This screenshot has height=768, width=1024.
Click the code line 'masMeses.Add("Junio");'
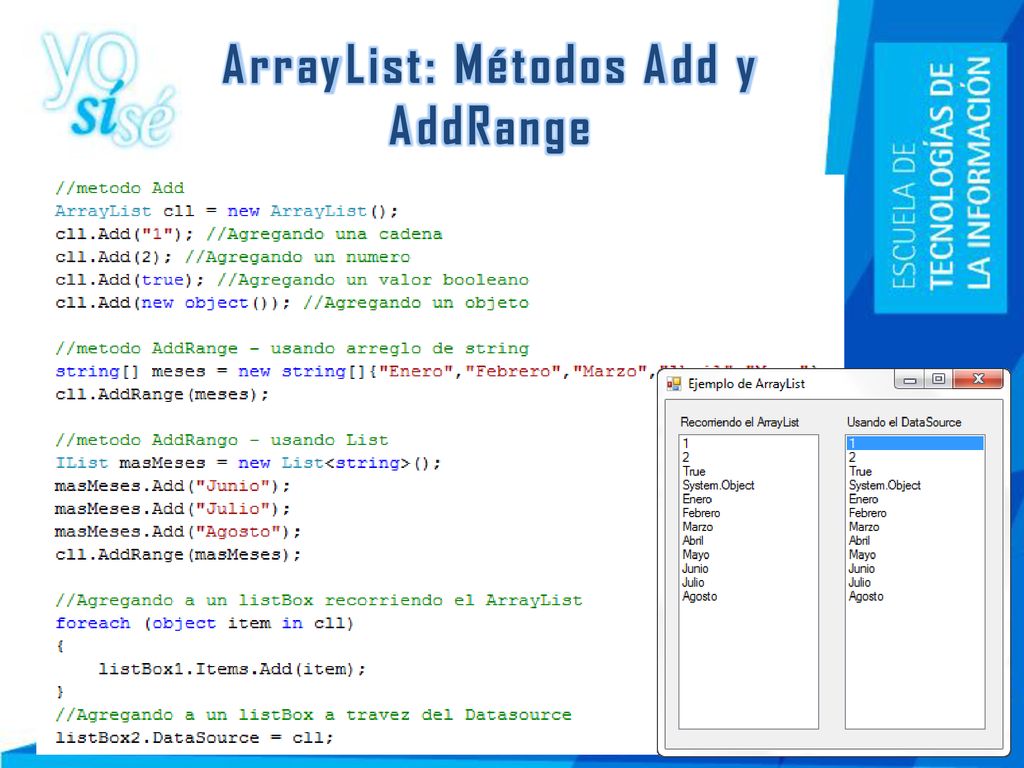172,486
